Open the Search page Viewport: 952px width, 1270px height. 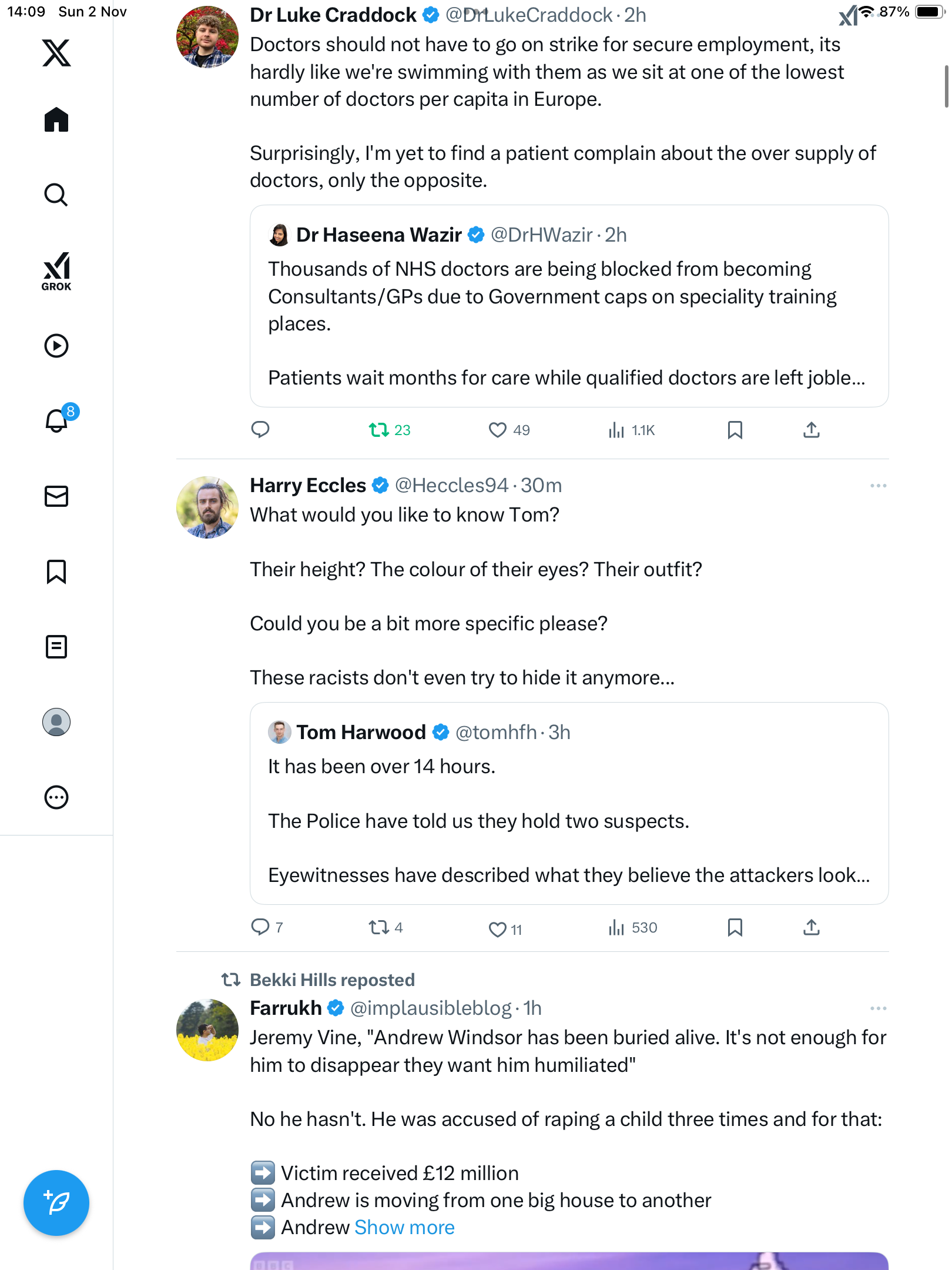[56, 195]
